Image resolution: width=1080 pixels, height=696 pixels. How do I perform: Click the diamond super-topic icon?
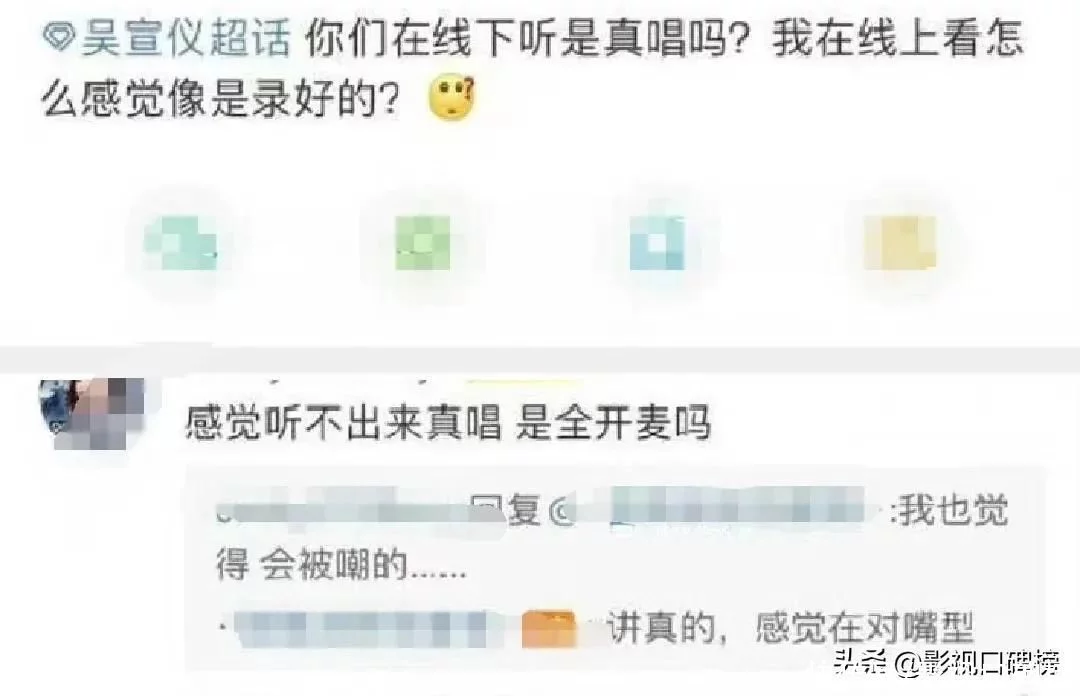coord(59,38)
